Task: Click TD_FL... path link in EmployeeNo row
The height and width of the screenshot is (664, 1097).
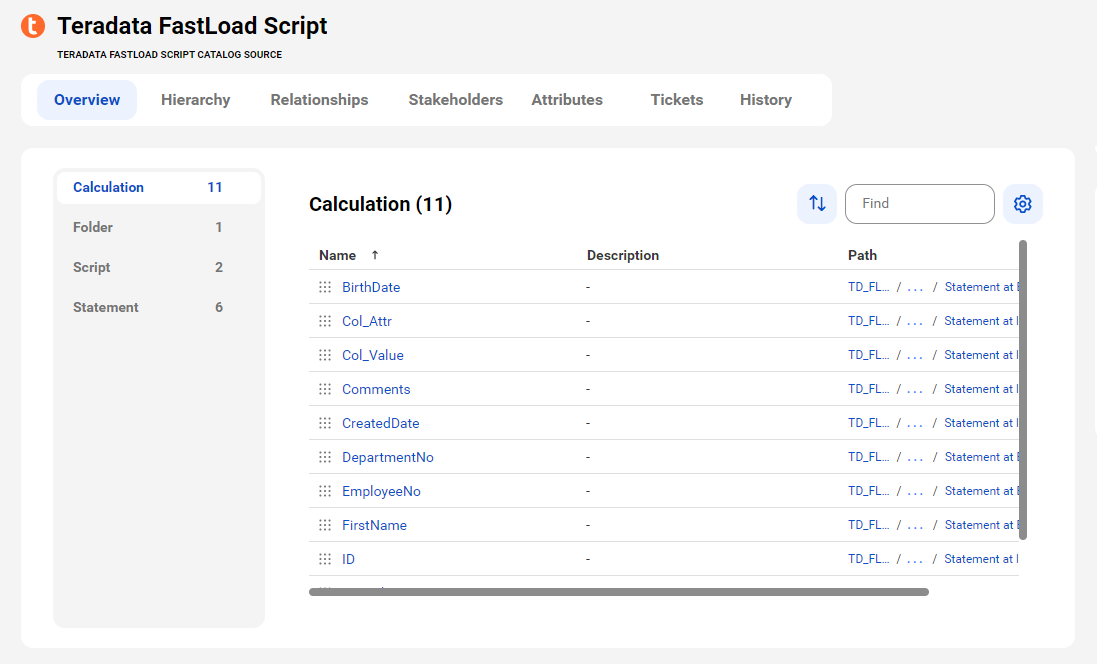Action: tap(868, 491)
